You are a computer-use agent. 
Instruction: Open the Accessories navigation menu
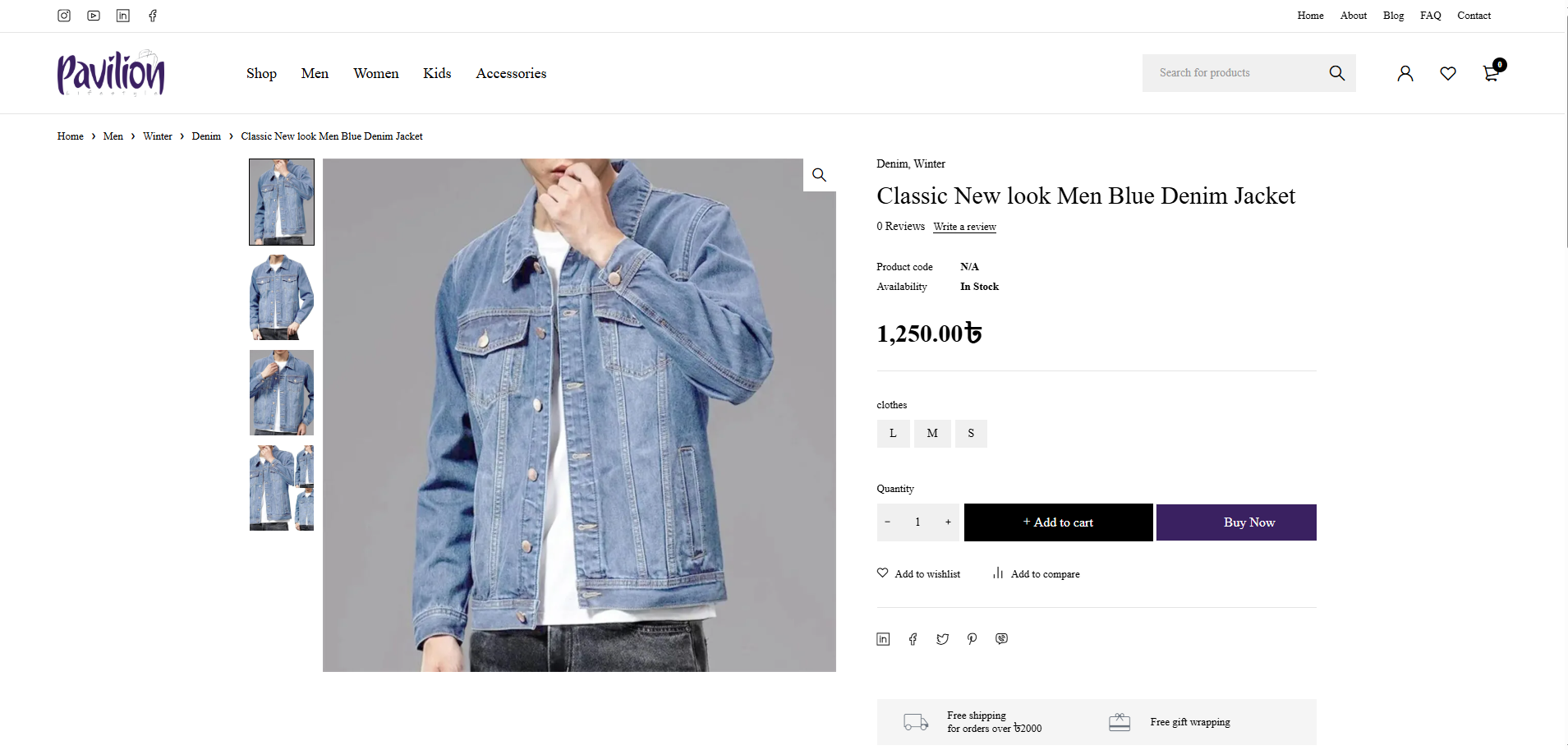point(511,73)
